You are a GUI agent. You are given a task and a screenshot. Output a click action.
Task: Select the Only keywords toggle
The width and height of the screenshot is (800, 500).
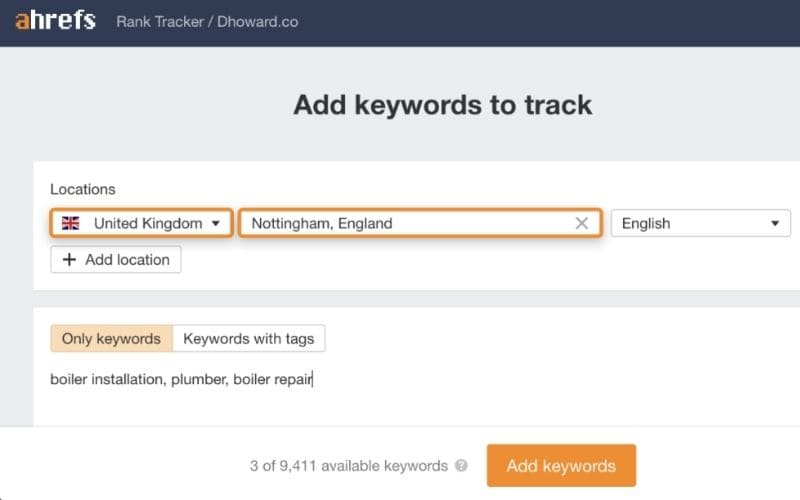(x=111, y=338)
